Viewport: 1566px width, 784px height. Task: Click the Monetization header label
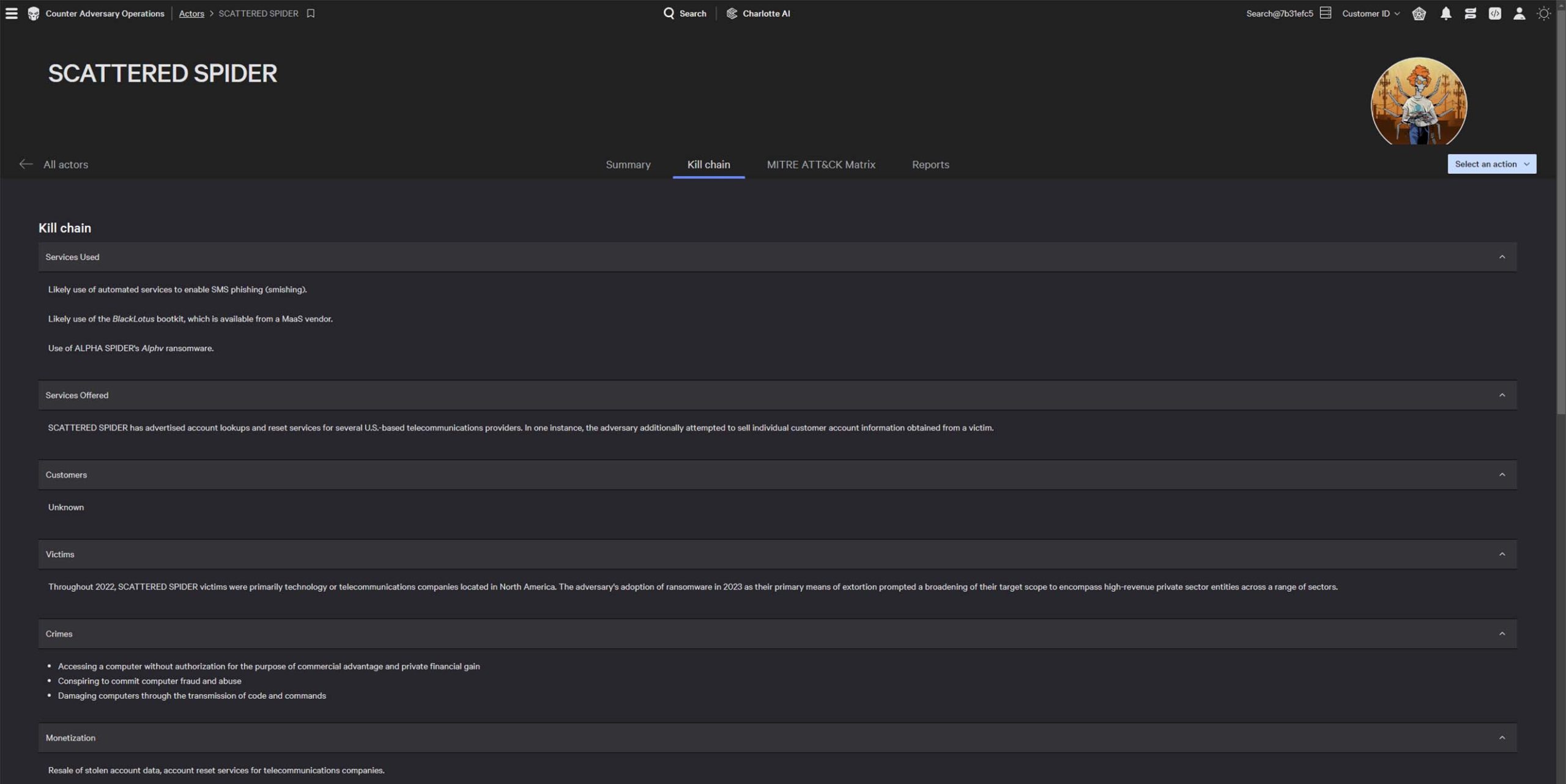[70, 738]
